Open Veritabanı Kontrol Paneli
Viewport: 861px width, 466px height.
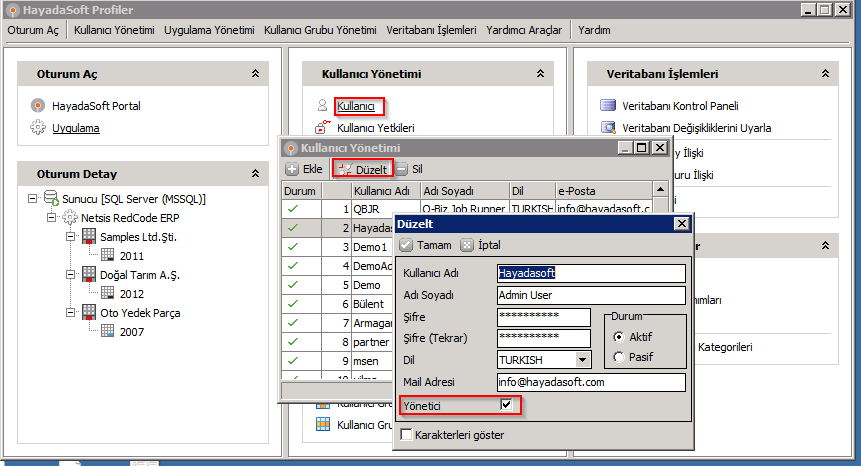pyautogui.click(x=680, y=106)
